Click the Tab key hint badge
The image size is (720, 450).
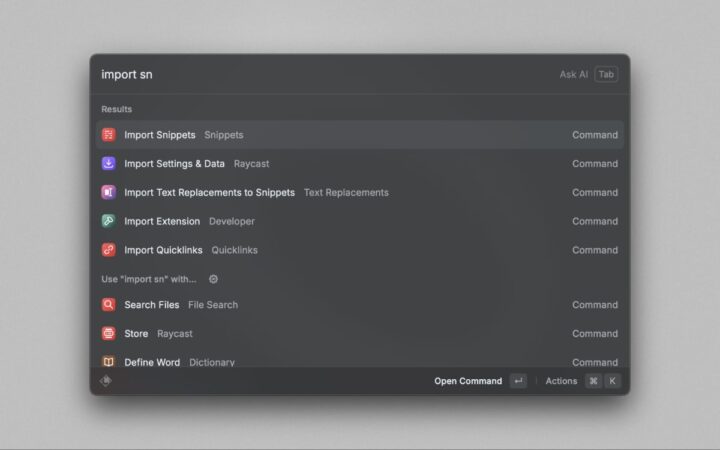tap(606, 75)
